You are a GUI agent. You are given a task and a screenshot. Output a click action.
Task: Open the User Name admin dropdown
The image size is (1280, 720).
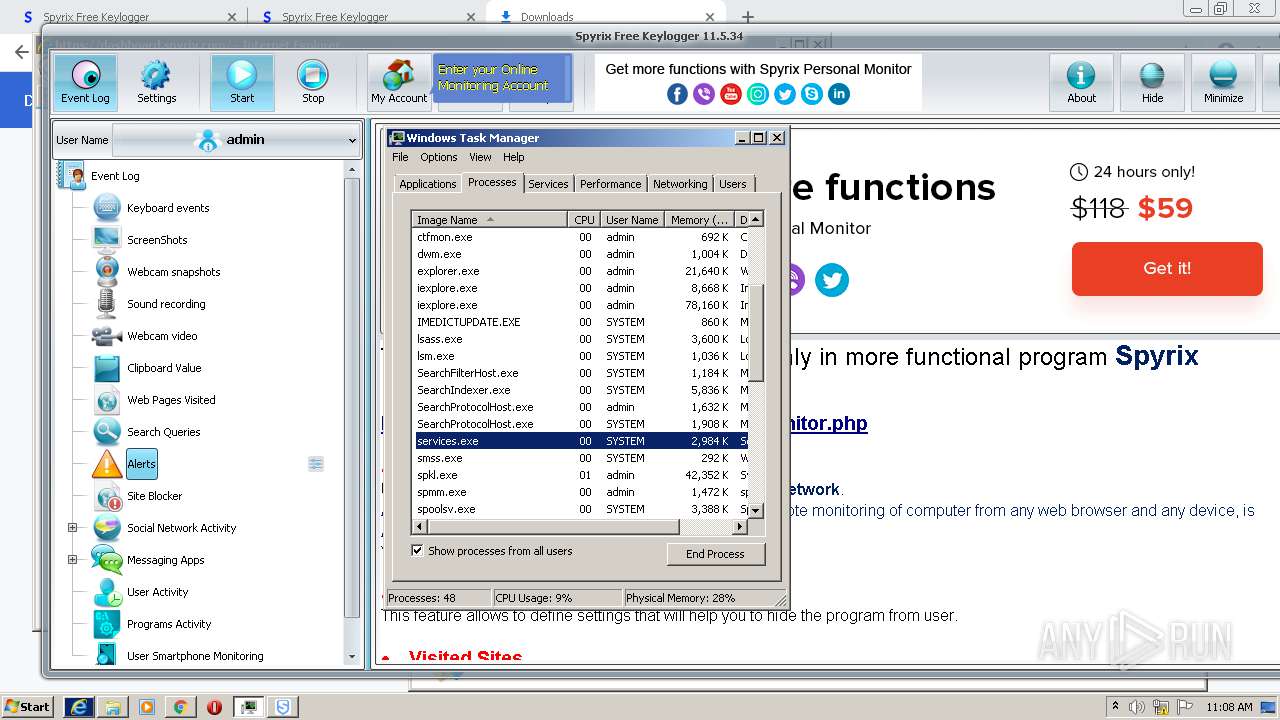coord(236,140)
